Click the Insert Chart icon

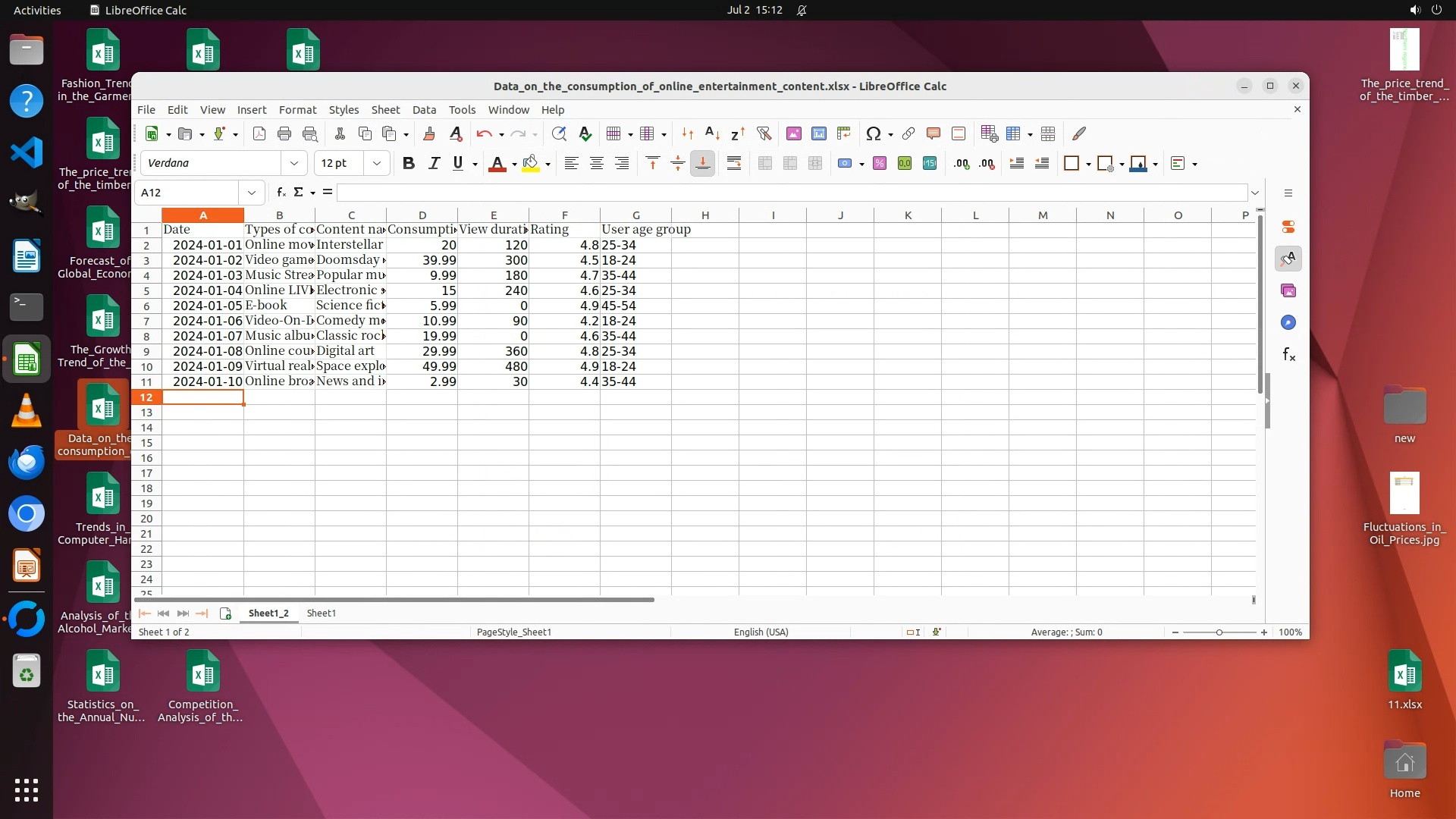[x=819, y=133]
